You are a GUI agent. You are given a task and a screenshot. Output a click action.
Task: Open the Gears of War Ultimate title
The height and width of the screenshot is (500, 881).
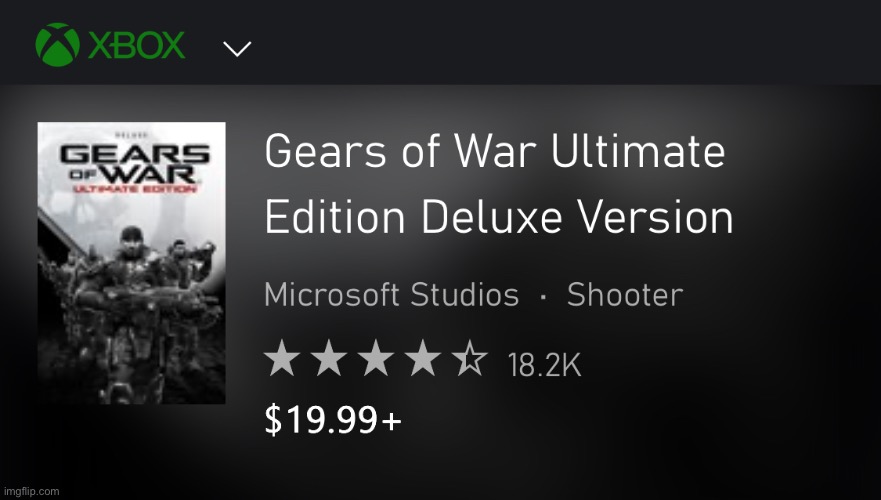[x=494, y=153]
